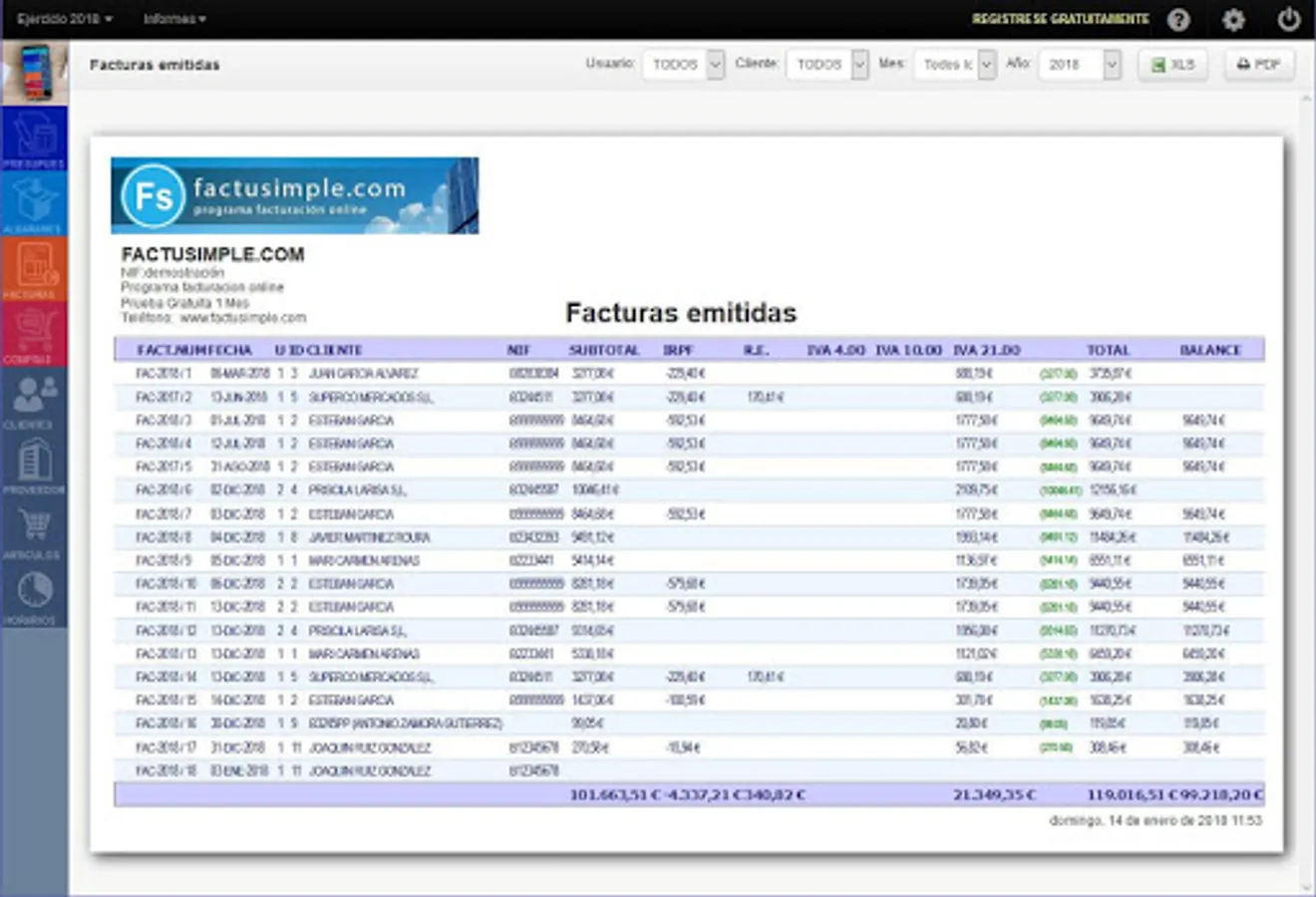Expand the Mes dropdown
Screen dimensions: 1316x897
pyautogui.click(x=955, y=65)
